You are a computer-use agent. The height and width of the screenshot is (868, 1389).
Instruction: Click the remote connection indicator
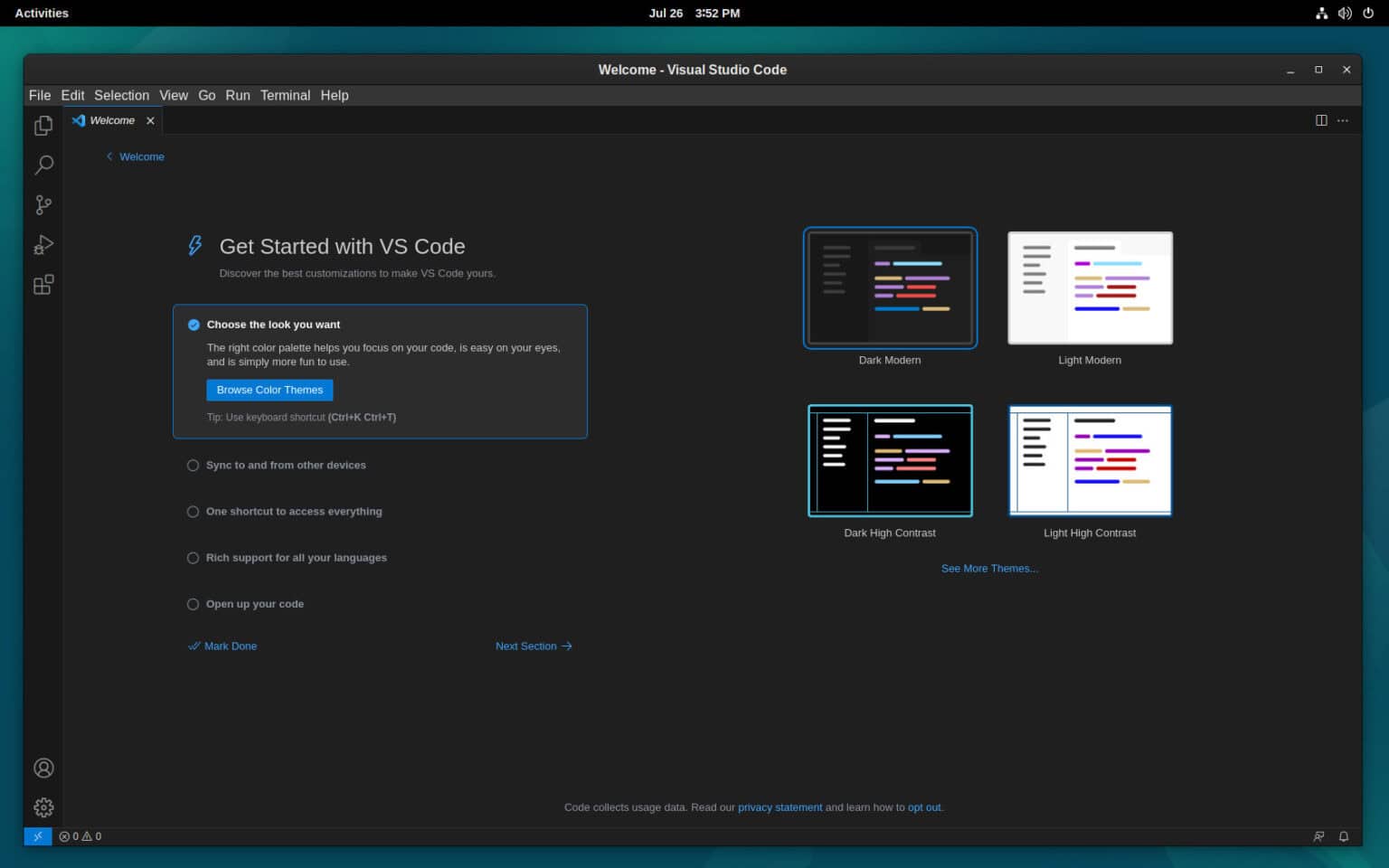[38, 836]
